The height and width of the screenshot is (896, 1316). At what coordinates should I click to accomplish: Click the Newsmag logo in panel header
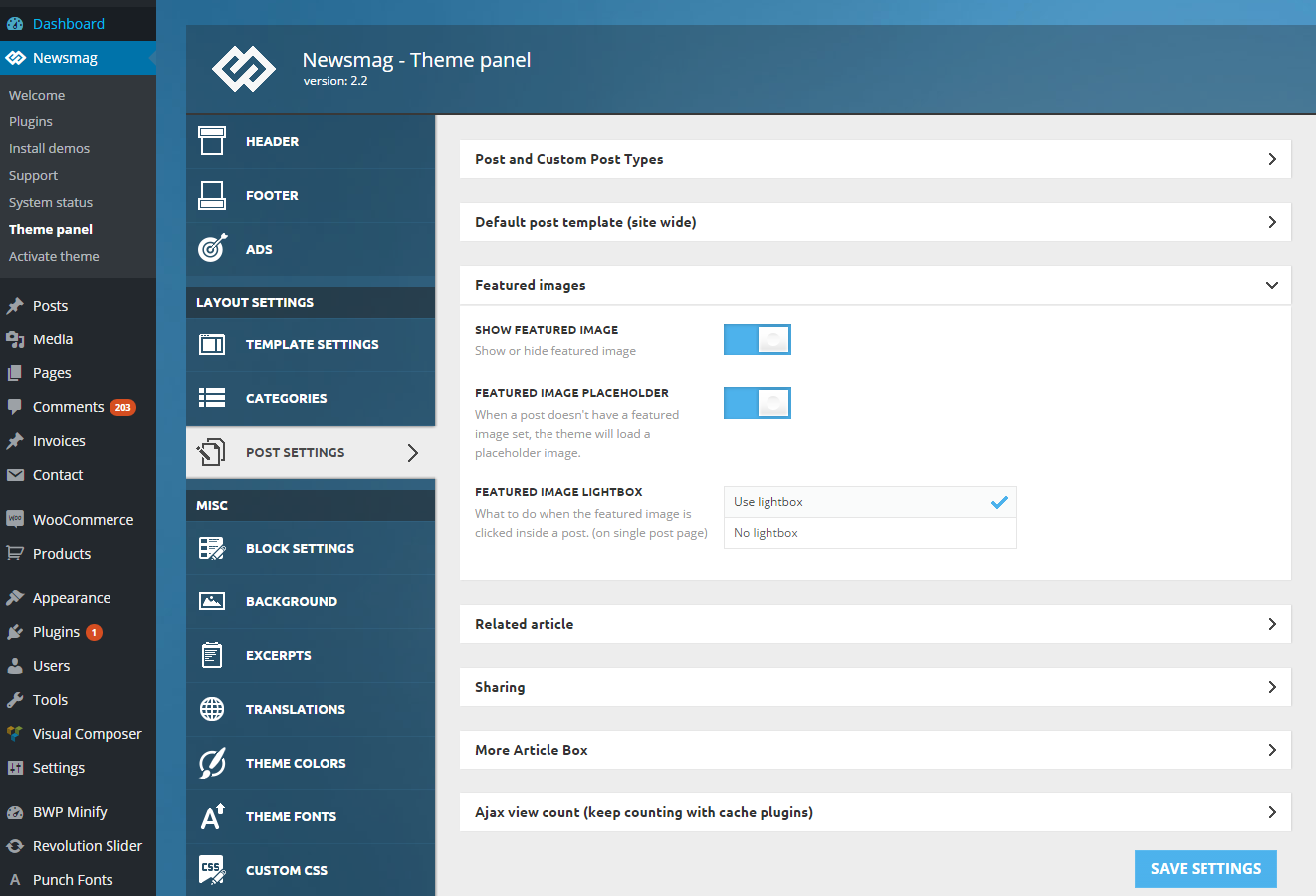click(x=244, y=68)
